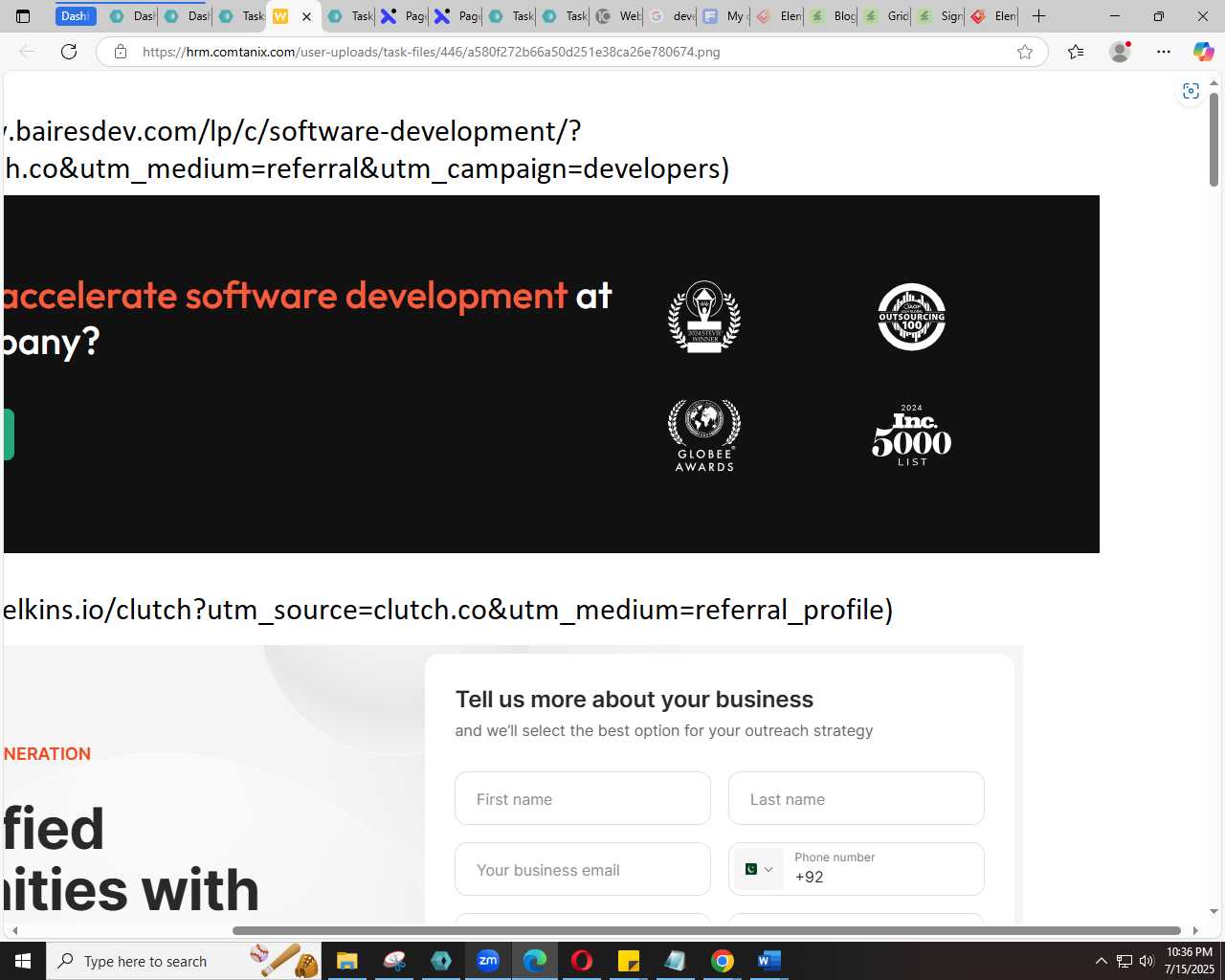Screen dimensions: 1225x980
Task: Open Microsoft Edge from taskbar
Action: click(535, 961)
